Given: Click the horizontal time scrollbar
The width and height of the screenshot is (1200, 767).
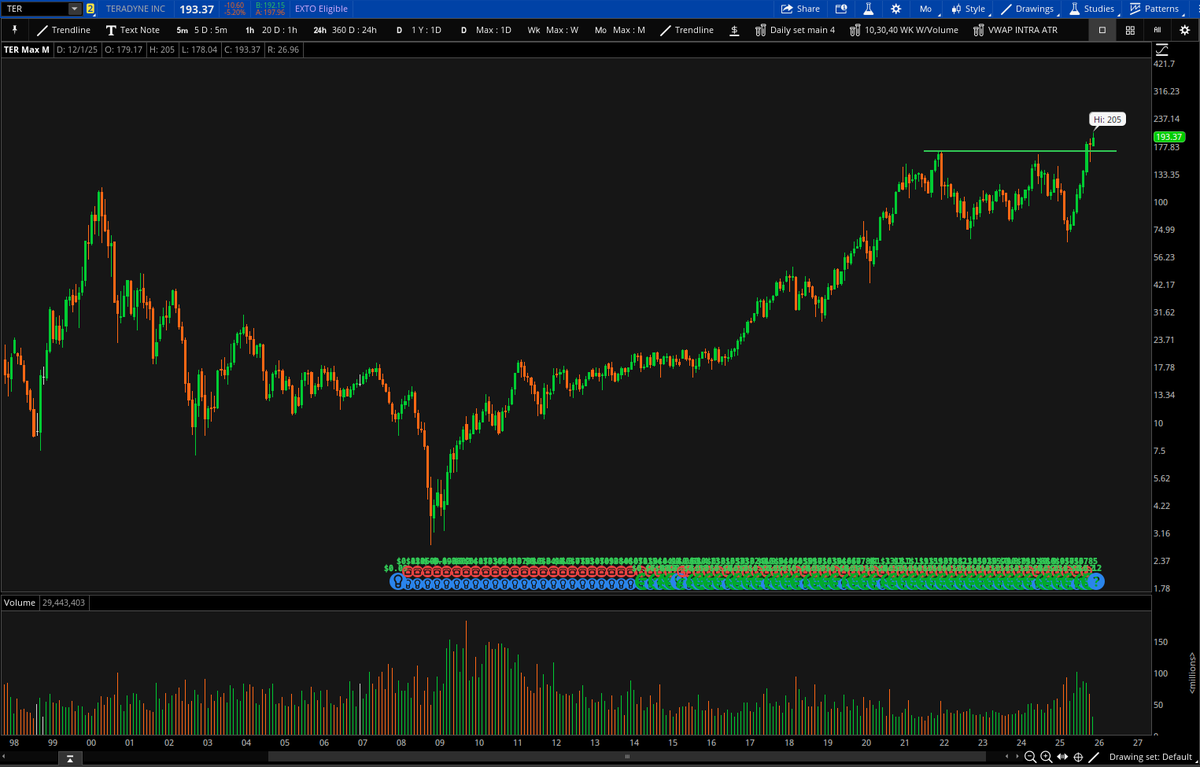Looking at the screenshot, I should [626, 757].
